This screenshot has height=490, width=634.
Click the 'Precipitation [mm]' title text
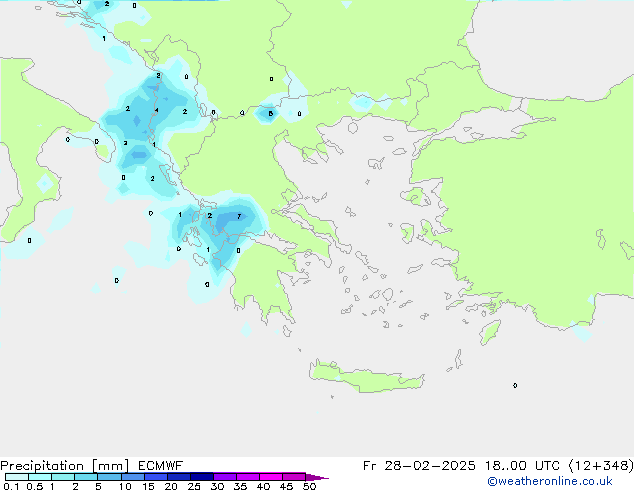click(x=64, y=466)
